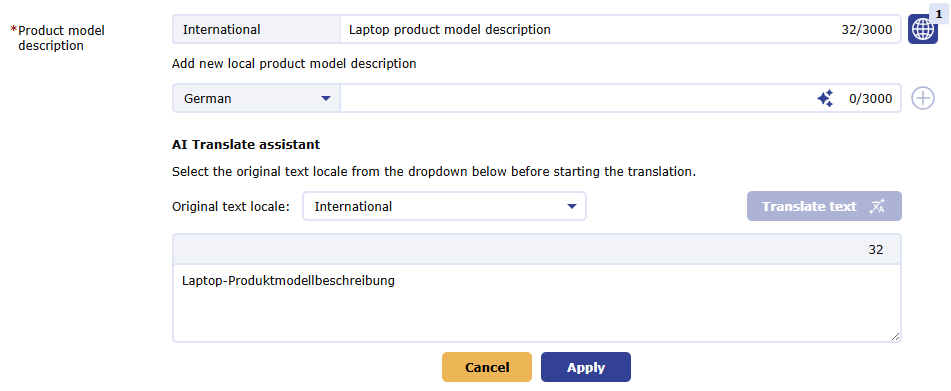Focus the empty German description input
This screenshot has height=391, width=951.
coord(576,98)
